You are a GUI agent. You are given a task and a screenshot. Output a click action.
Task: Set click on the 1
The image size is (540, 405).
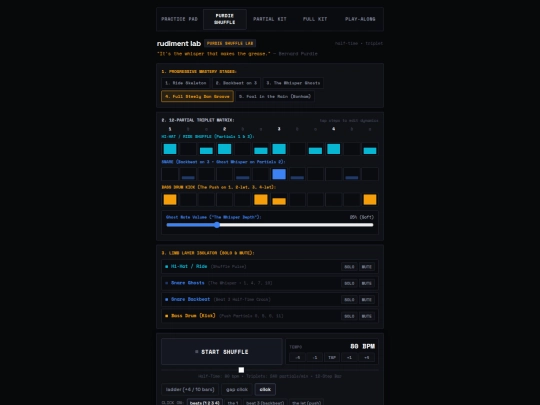pos(233,403)
